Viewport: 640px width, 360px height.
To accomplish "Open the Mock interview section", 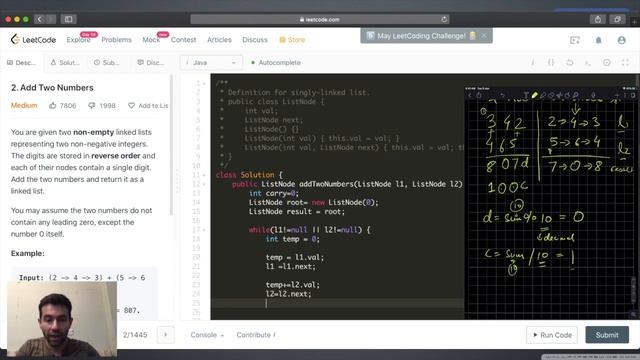I will [151, 40].
